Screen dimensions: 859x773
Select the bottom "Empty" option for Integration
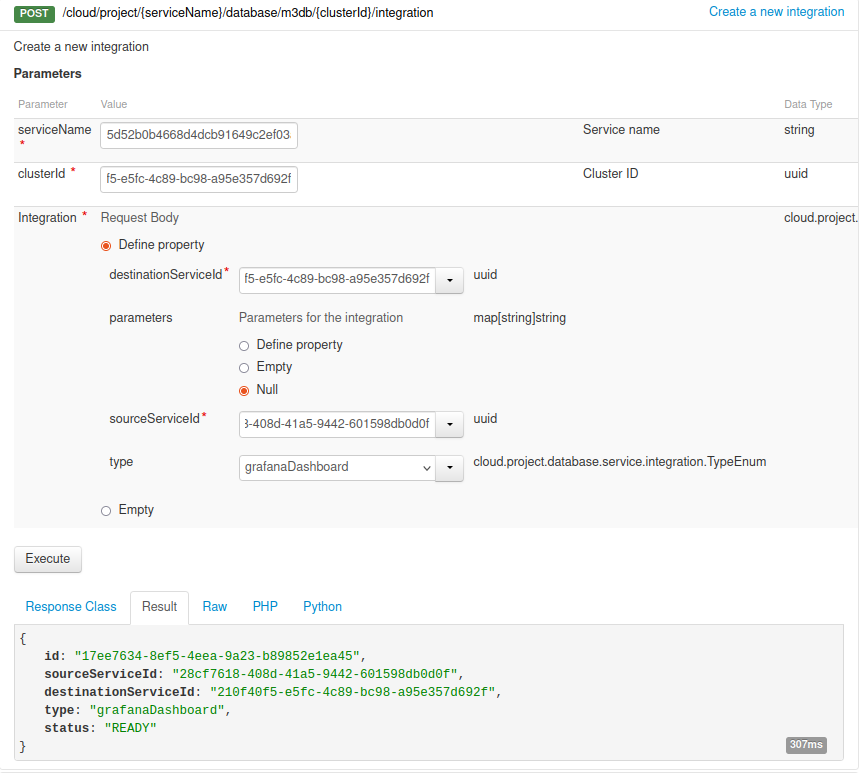[105, 510]
